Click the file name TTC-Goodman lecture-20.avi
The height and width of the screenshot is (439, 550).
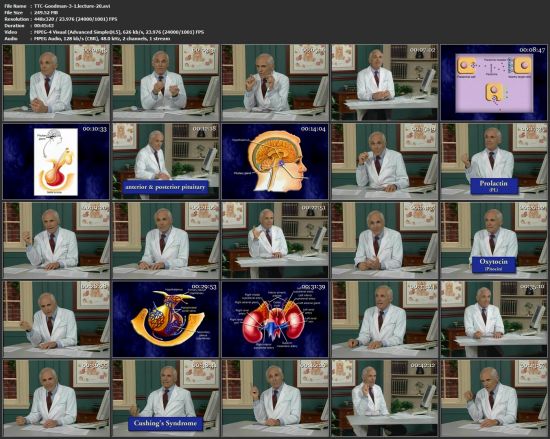tap(72, 6)
